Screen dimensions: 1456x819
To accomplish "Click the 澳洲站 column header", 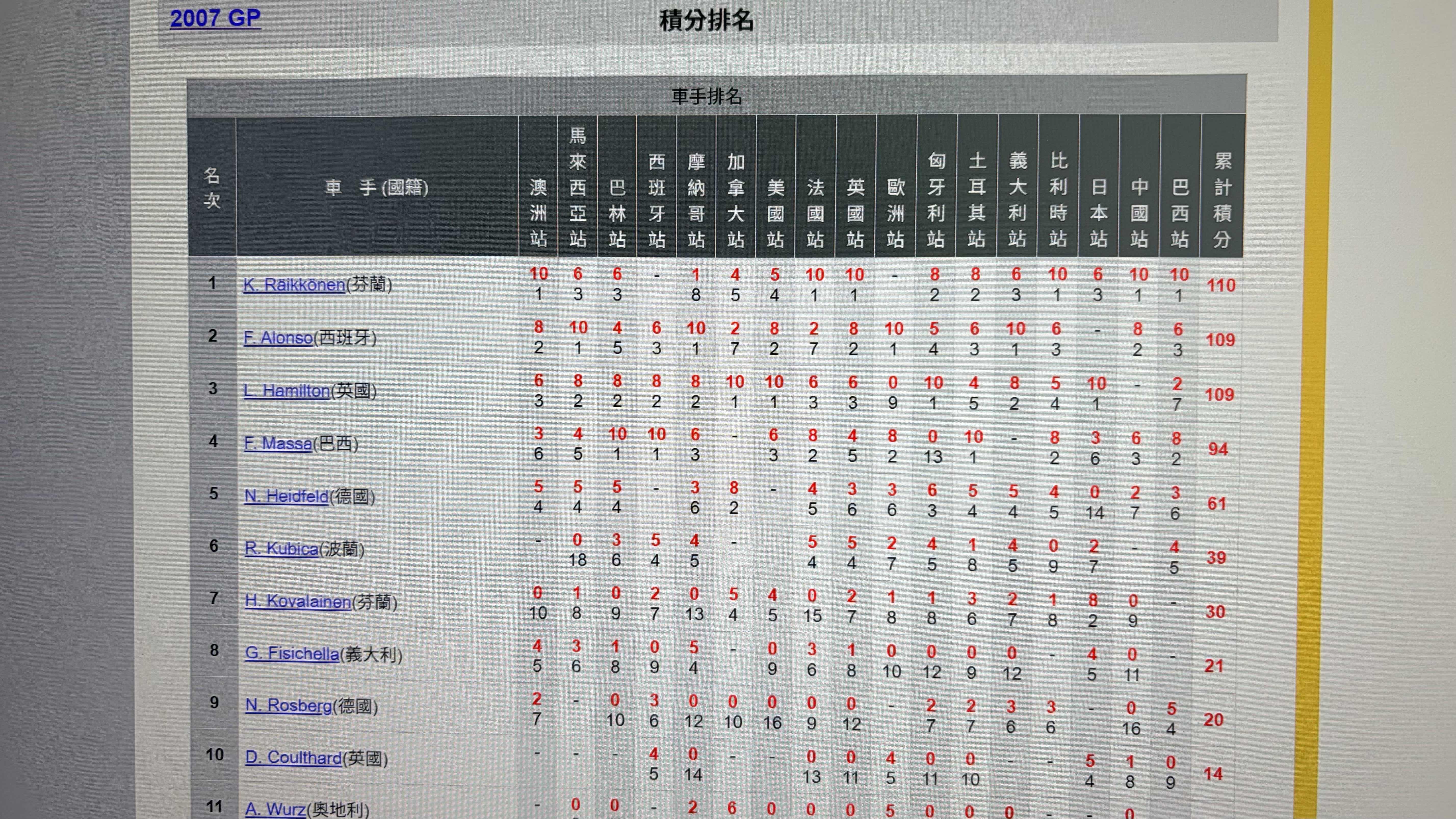I will (538, 213).
